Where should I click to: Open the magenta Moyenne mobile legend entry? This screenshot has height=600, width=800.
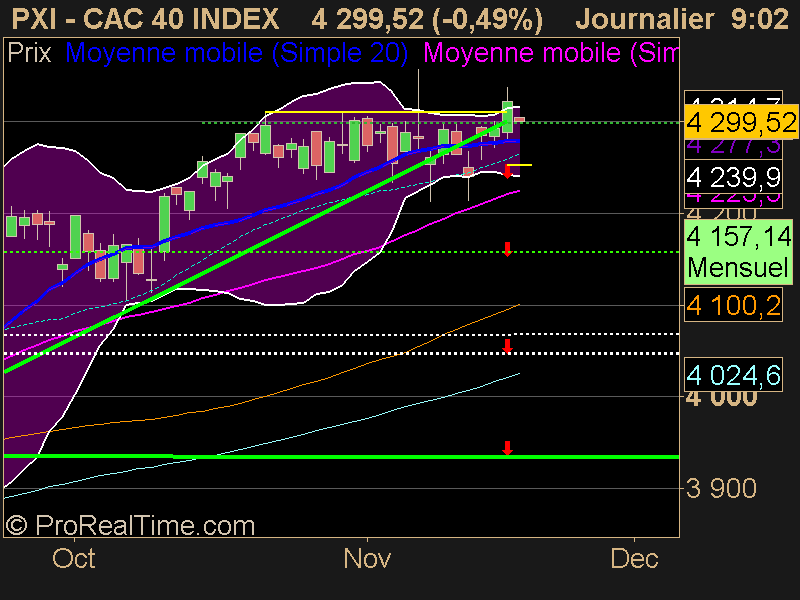[x=551, y=53]
